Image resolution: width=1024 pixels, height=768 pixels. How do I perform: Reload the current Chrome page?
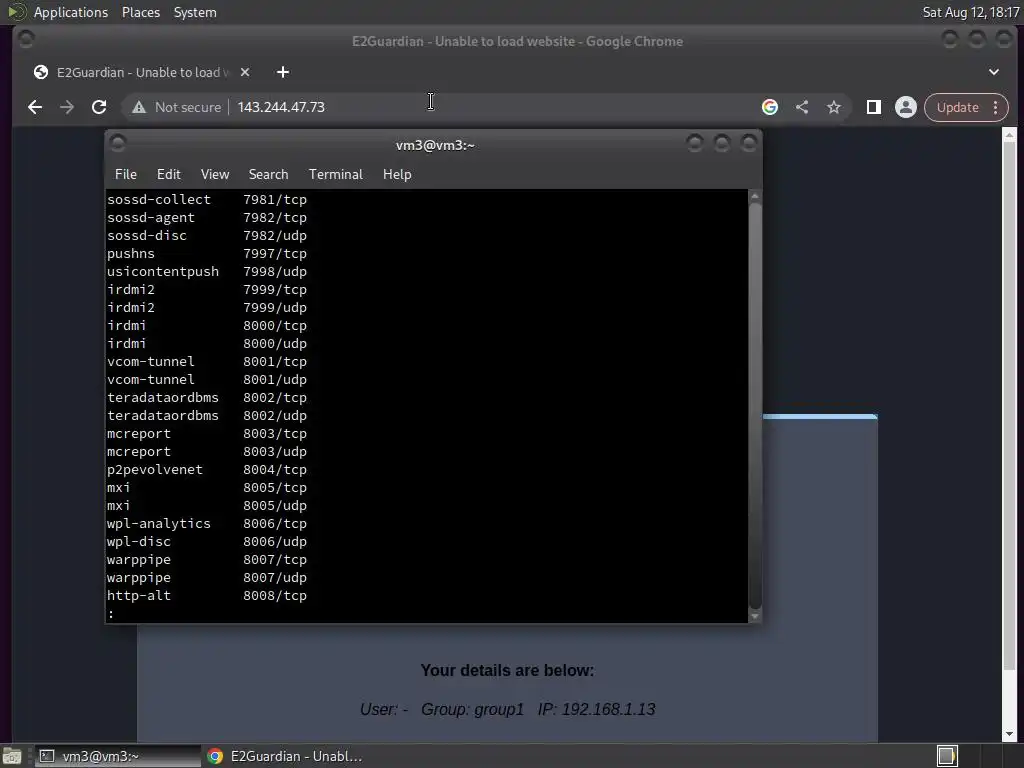tap(99, 107)
